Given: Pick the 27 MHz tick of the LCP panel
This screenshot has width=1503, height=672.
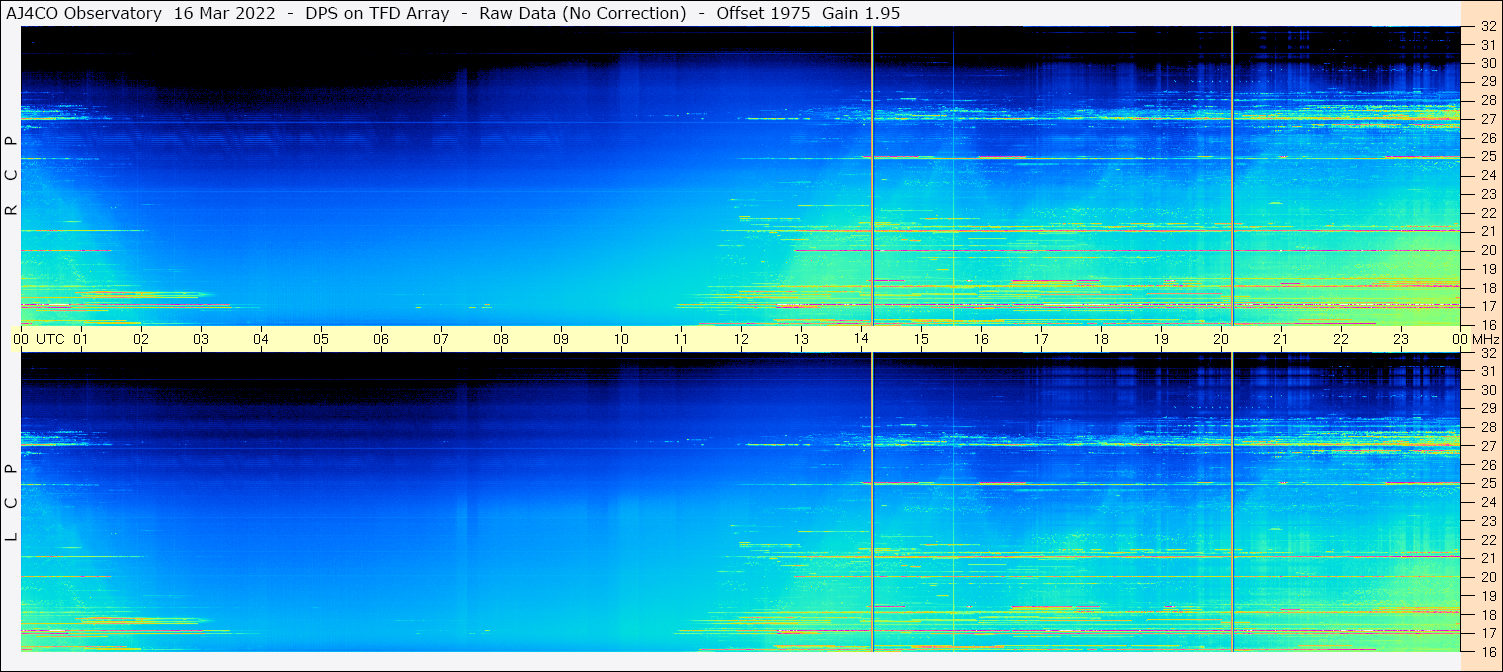Looking at the screenshot, I should click(x=1487, y=446).
